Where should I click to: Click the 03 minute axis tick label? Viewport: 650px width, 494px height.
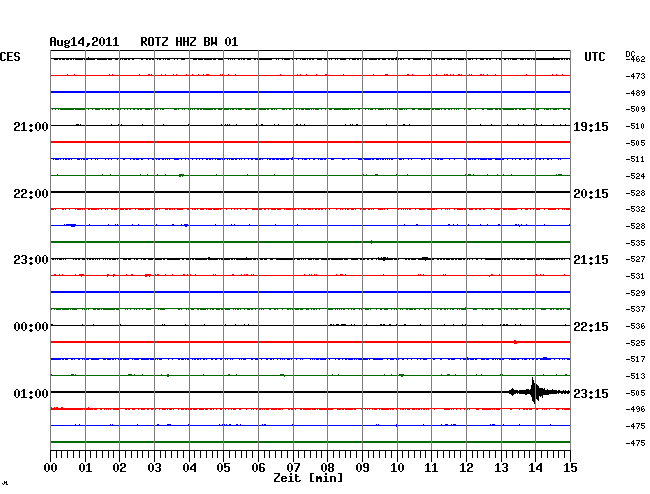click(x=154, y=467)
